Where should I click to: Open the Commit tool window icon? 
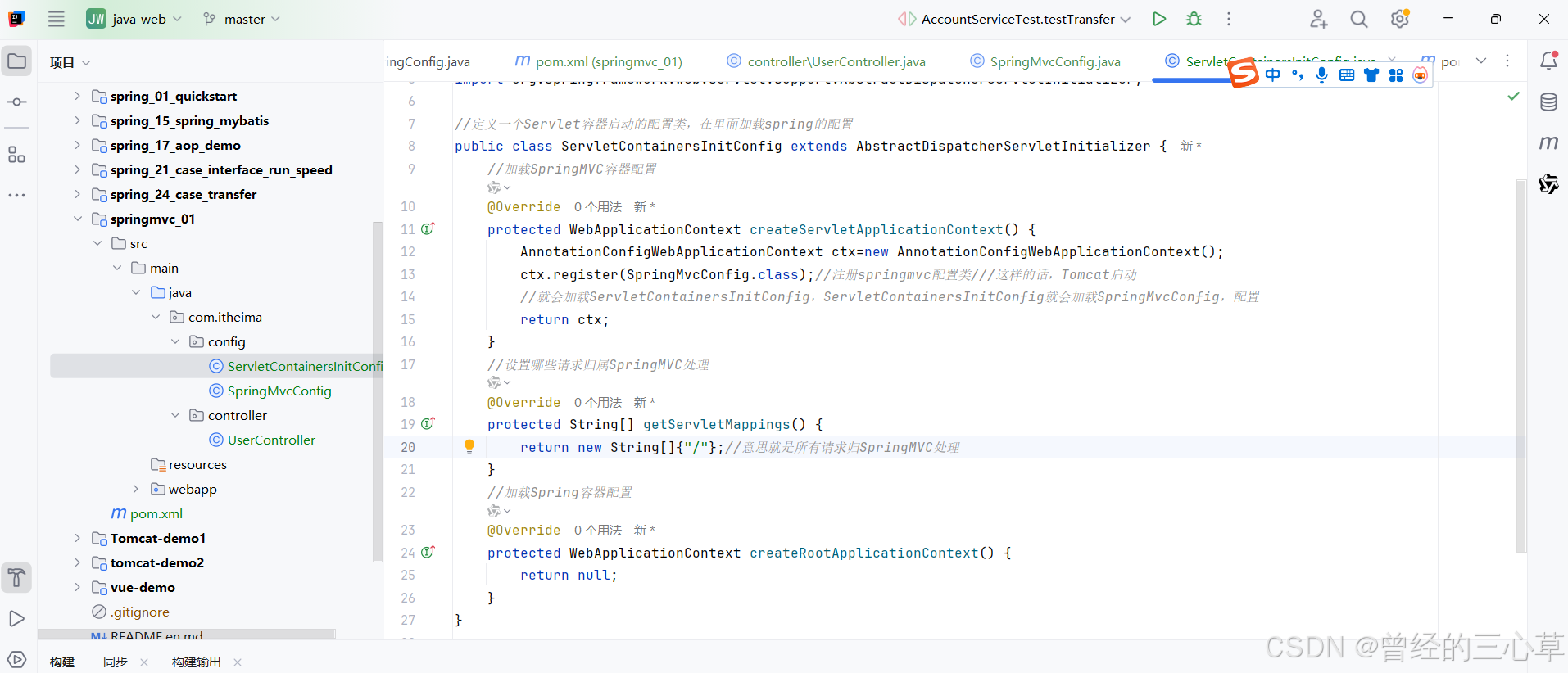16,102
